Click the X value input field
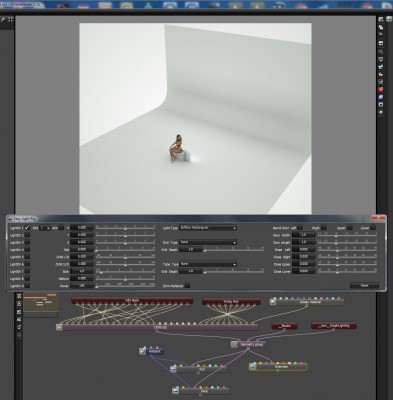This screenshot has width=393, height=400. 82,228
